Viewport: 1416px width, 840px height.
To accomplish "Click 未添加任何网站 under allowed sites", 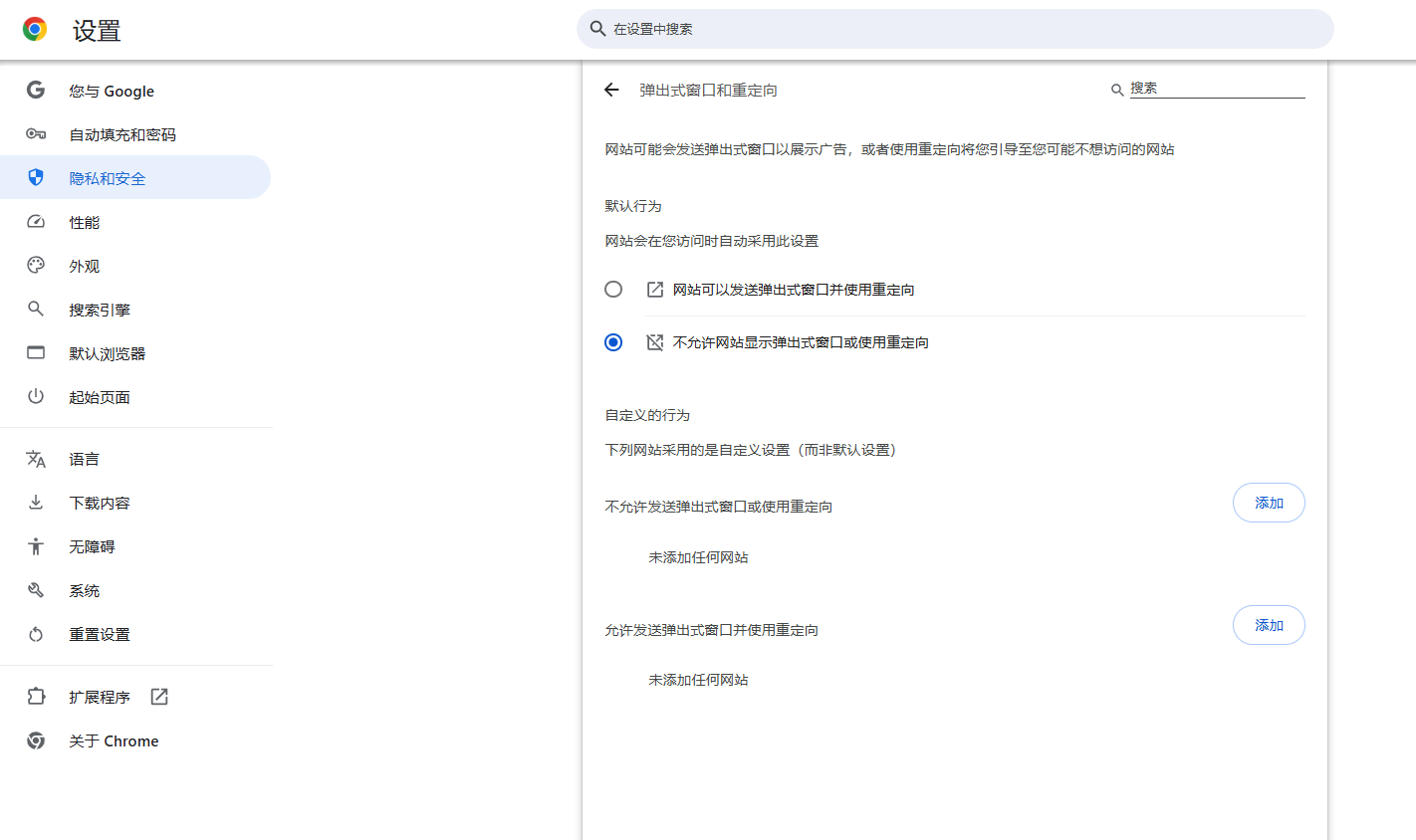I will coord(698,680).
